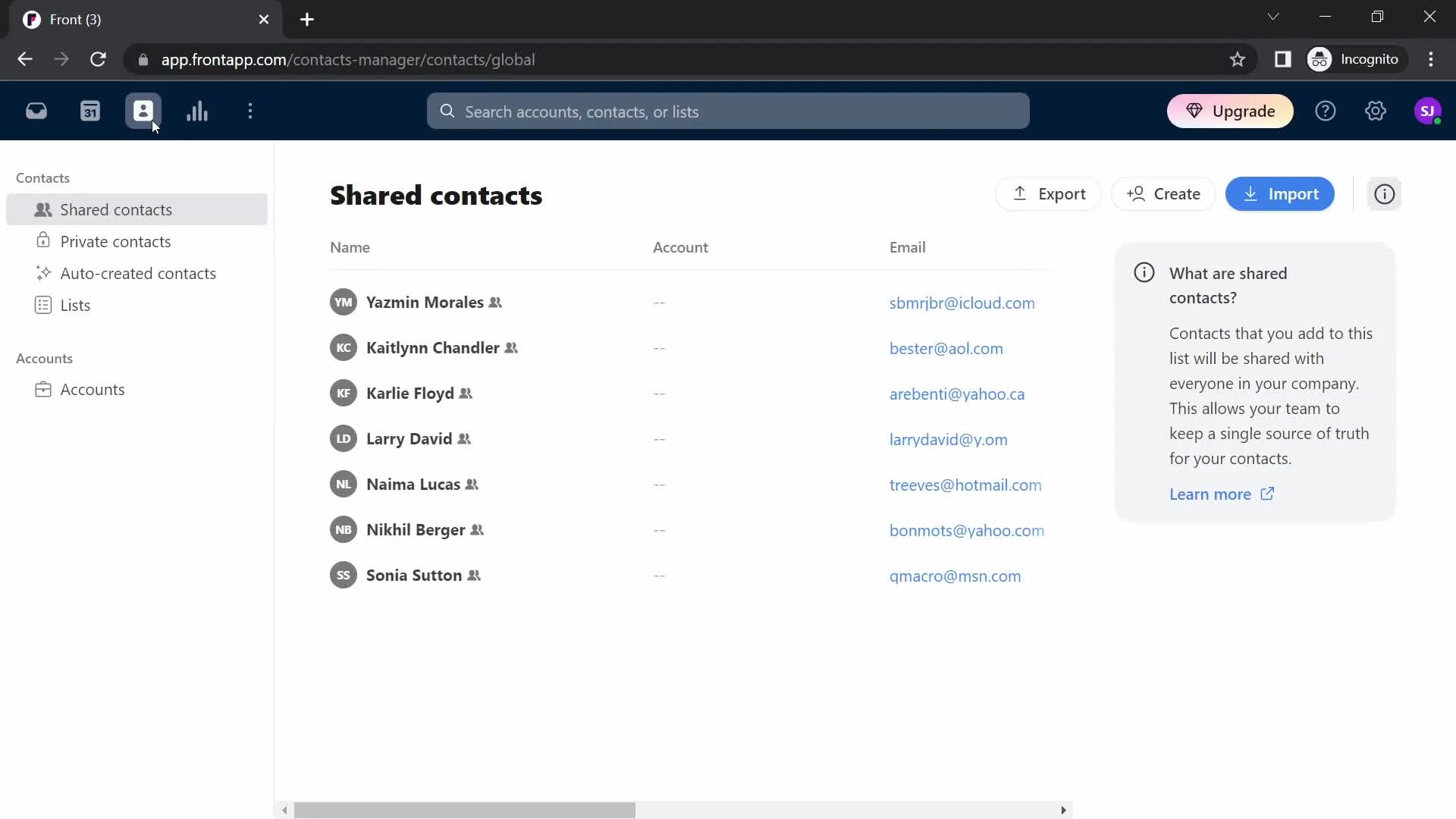Open Auto-created contacts section
Screen dimensions: 1456x819
(138, 273)
